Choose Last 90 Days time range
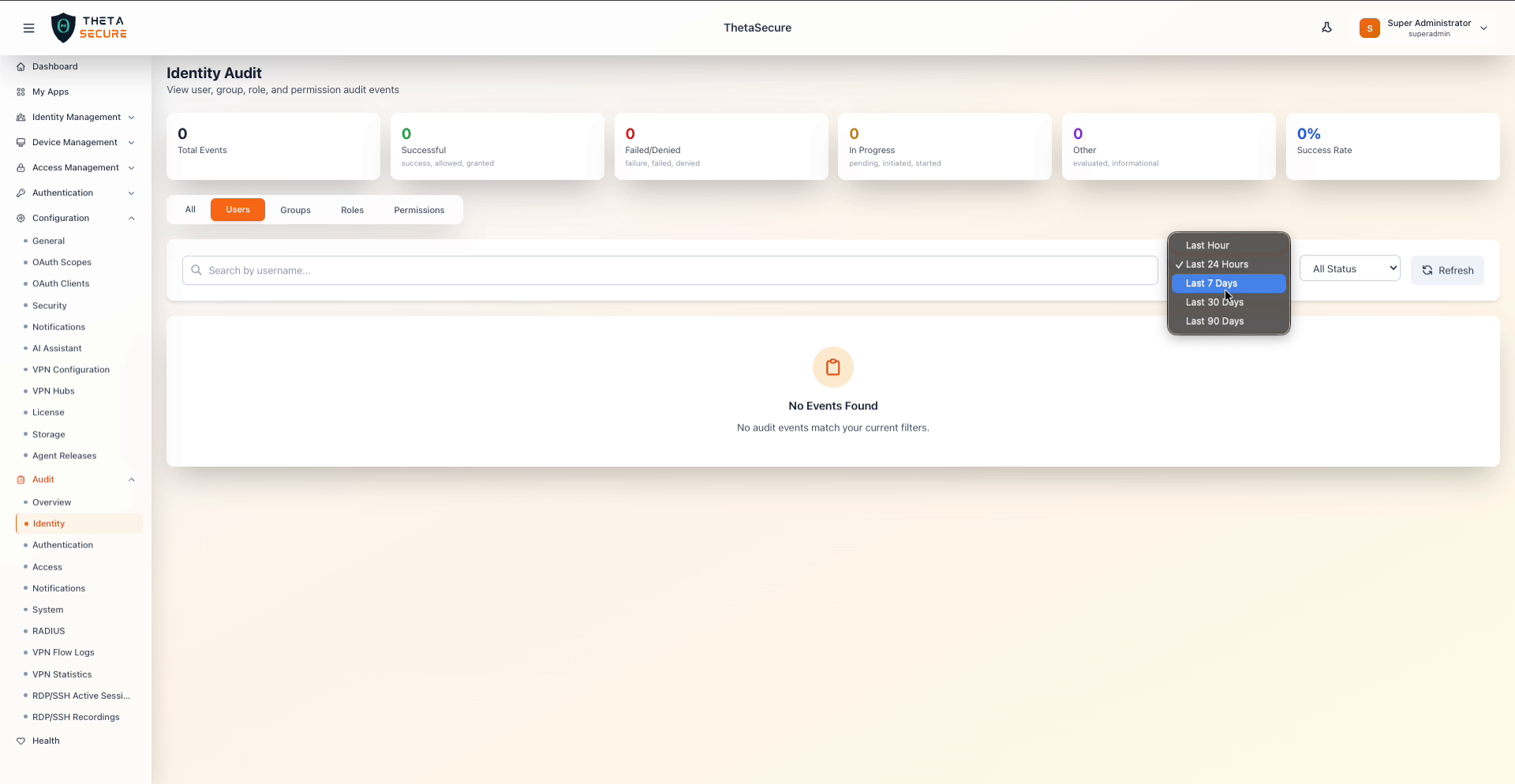Image resolution: width=1515 pixels, height=784 pixels. [1214, 321]
